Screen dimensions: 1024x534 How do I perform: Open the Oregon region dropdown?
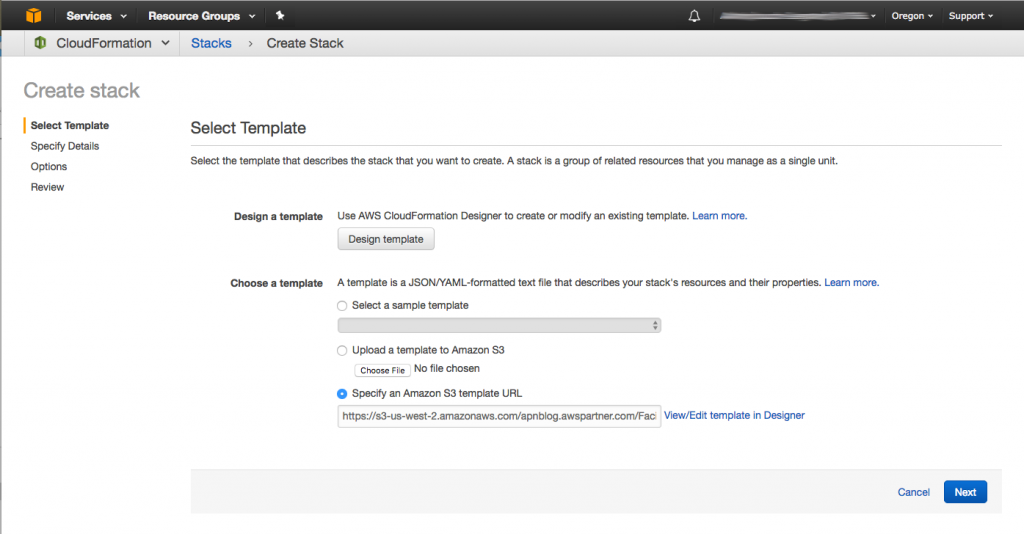[x=912, y=16]
